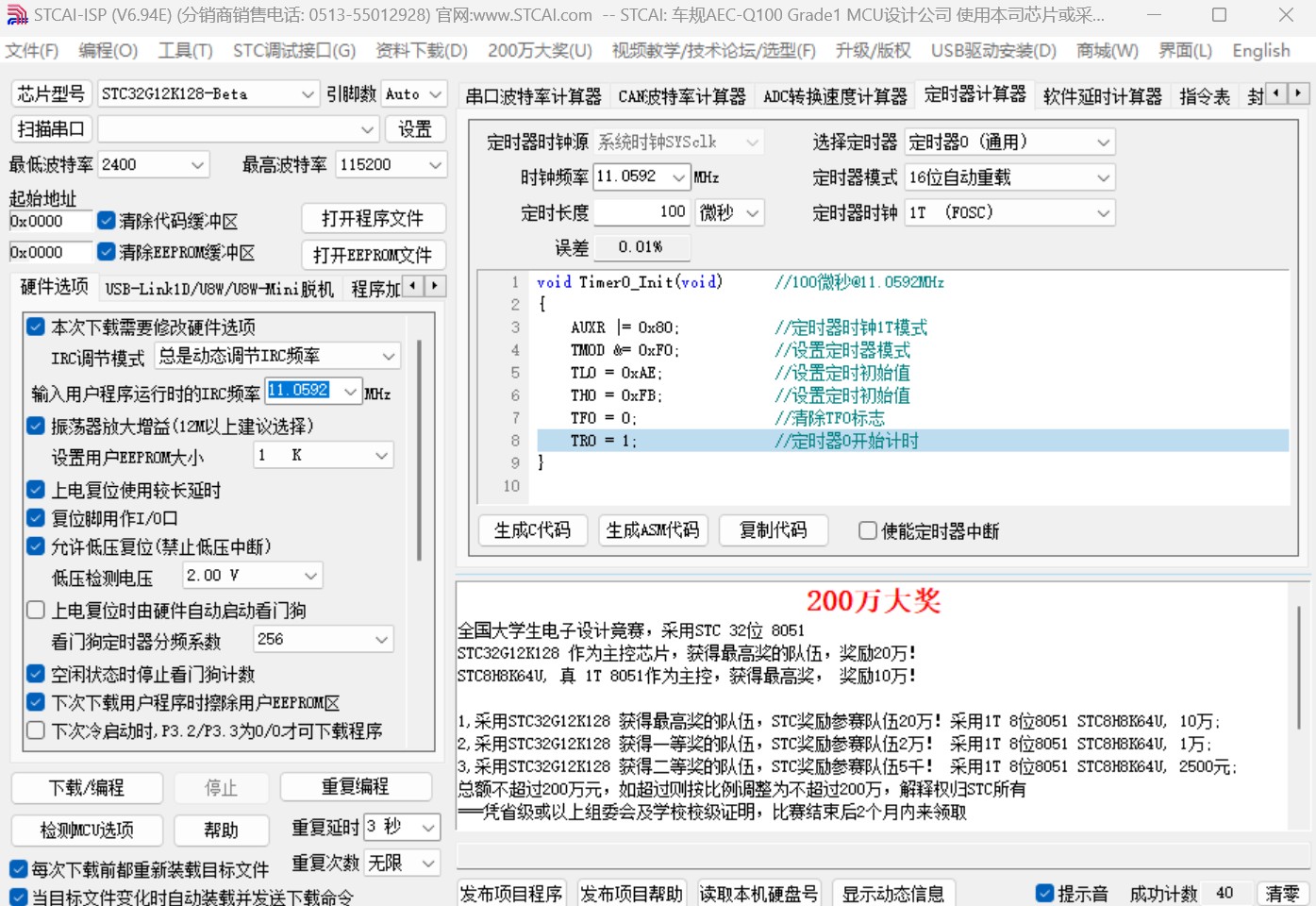The height and width of the screenshot is (906, 1316).
Task: Toggle 下次下载用户程序时擦除用户EEPROM区
Action: coord(36,702)
